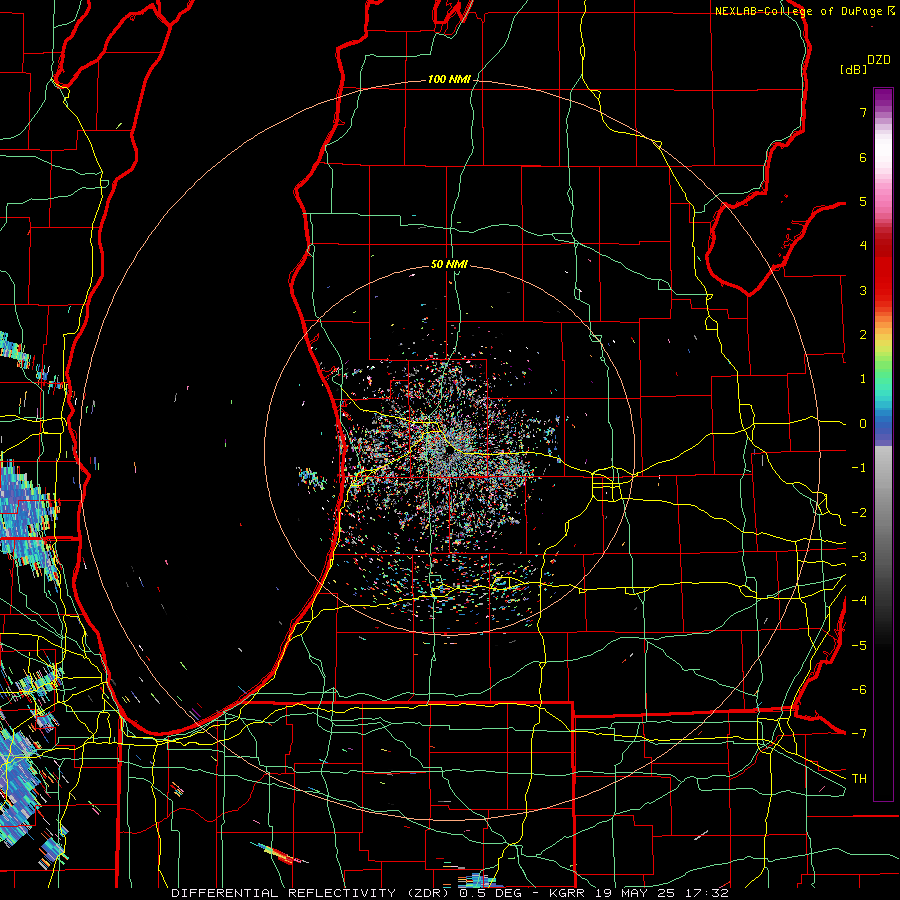Click the 2 value on color scale
This screenshot has width=900, height=900.
click(x=863, y=335)
